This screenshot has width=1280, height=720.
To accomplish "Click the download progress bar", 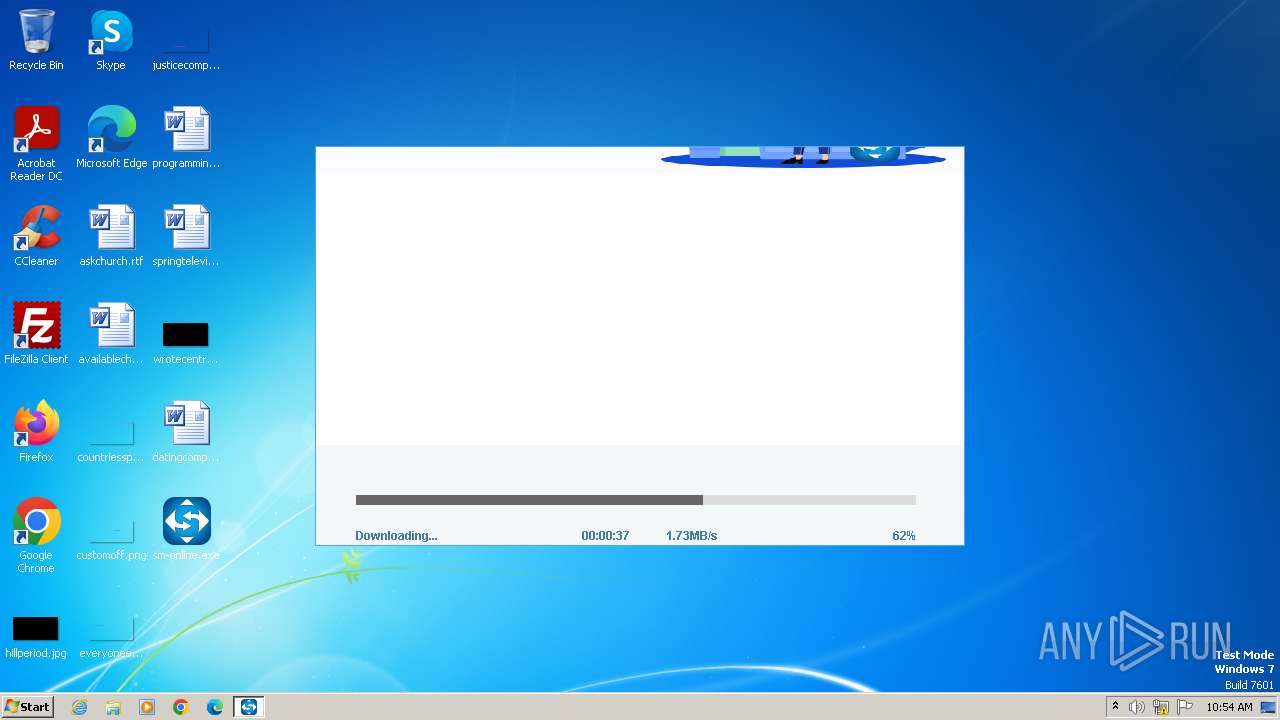I will [x=636, y=500].
